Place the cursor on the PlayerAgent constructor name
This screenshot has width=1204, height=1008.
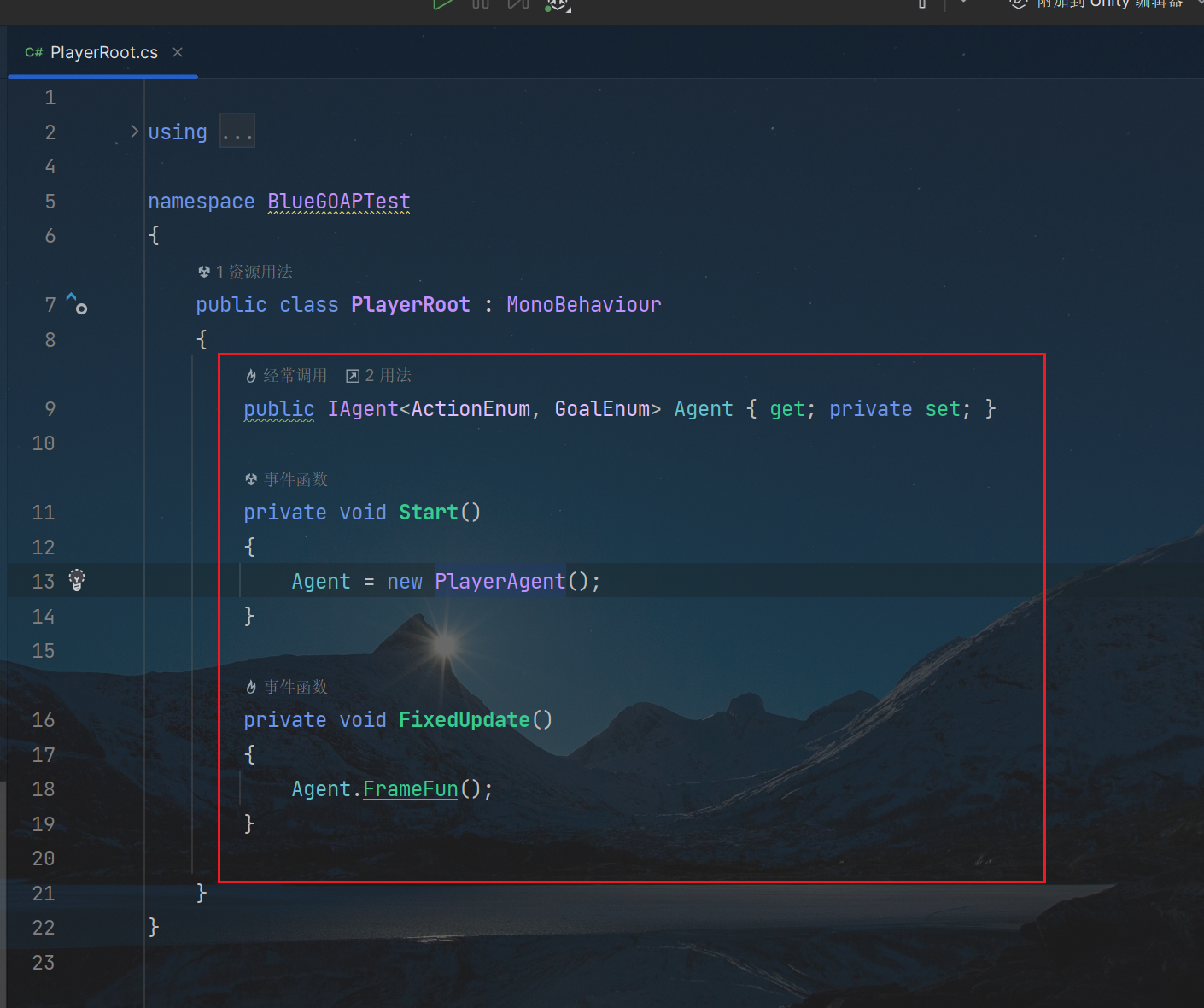[500, 582]
